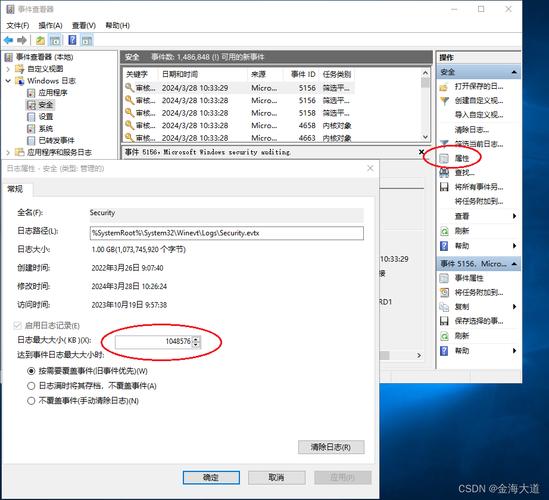Open the 文件(F) menu
Viewport: 549px width, 500px height.
[18, 25]
